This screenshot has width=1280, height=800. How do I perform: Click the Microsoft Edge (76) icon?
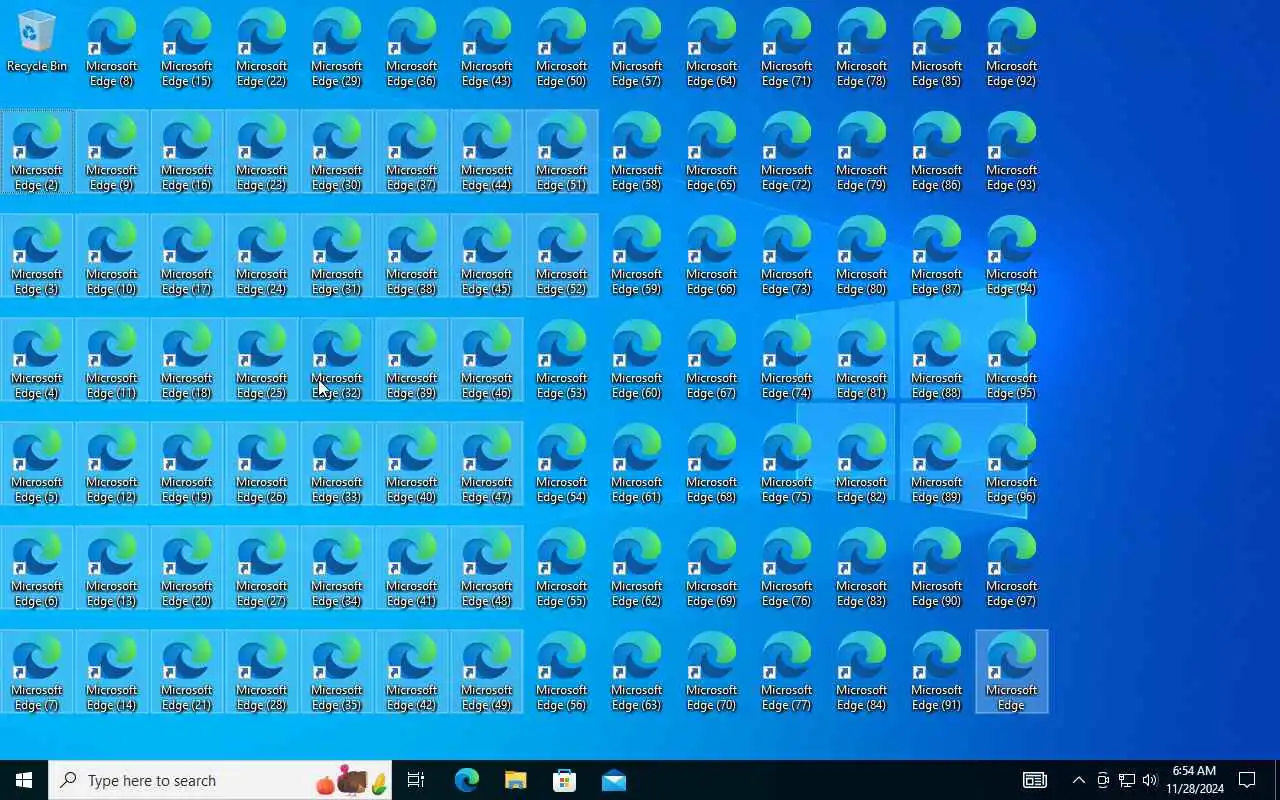787,568
